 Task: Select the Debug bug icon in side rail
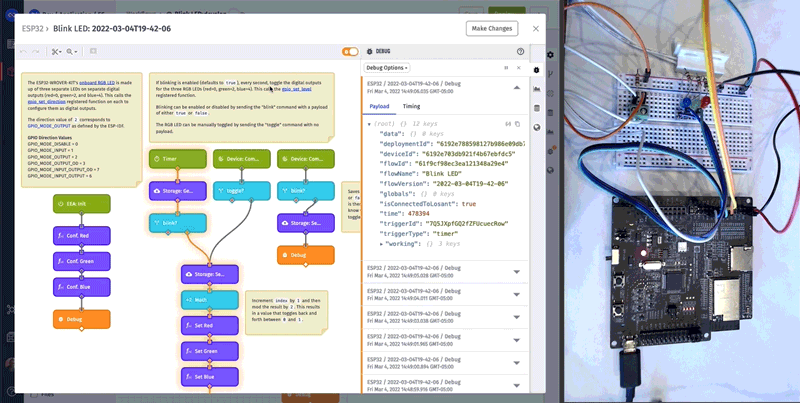(x=537, y=70)
